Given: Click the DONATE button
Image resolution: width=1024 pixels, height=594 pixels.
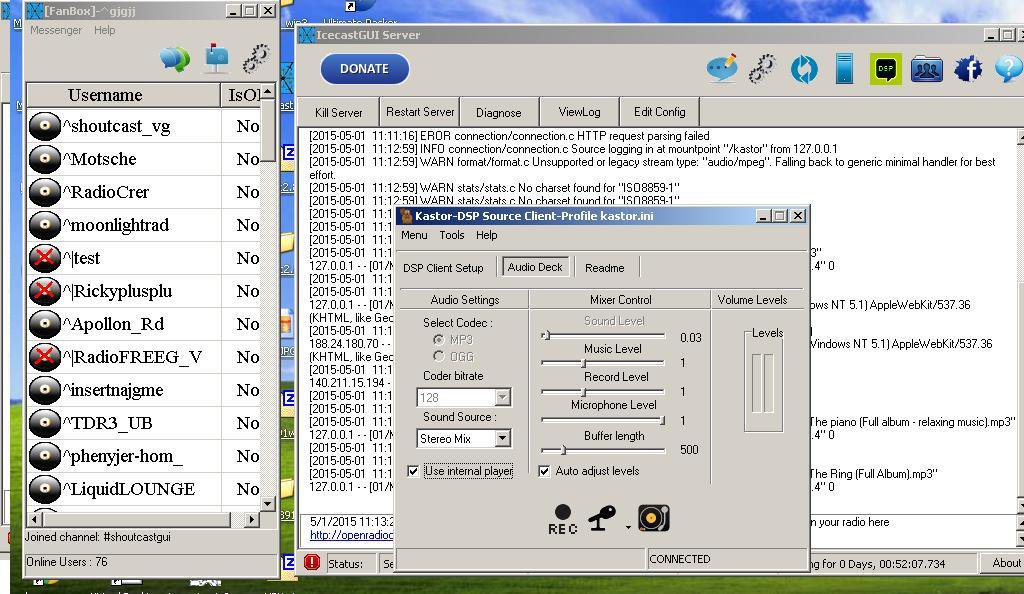Looking at the screenshot, I should click(x=363, y=69).
